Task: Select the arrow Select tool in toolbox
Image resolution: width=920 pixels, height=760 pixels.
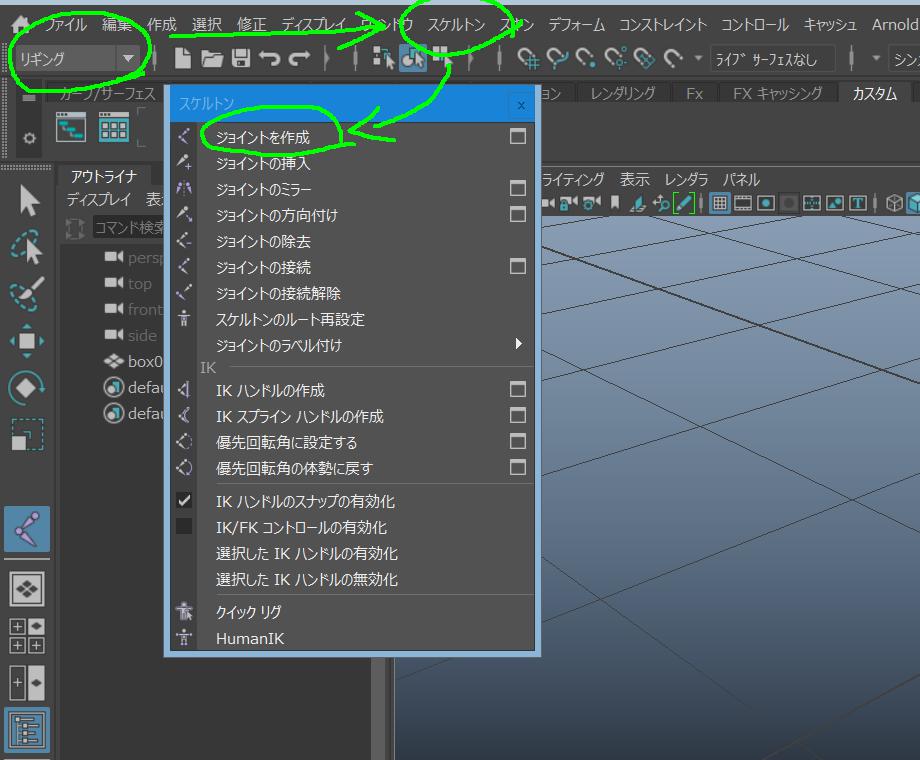Action: 28,201
